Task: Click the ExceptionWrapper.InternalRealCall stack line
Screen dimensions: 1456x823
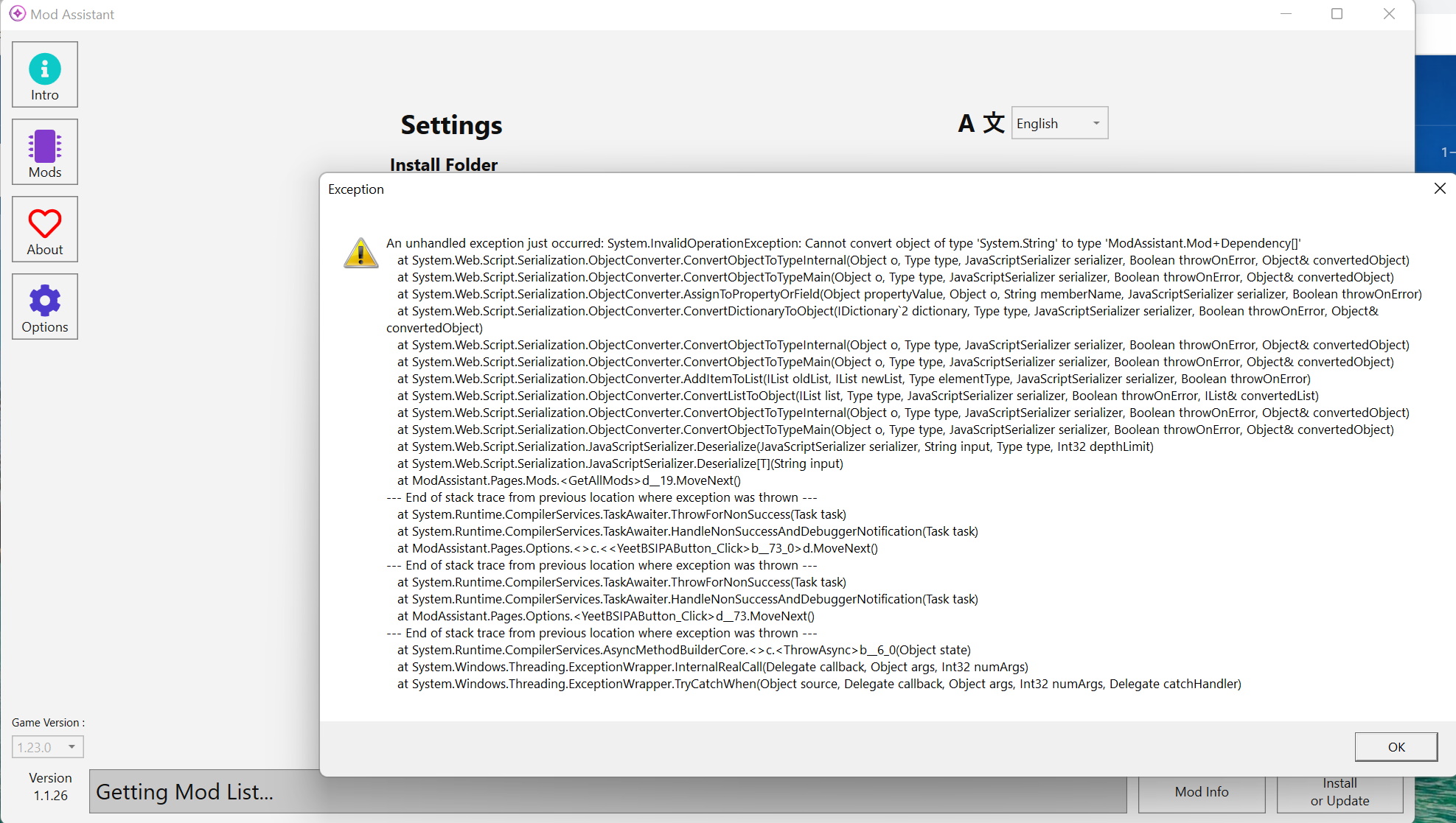Action: tap(713, 667)
